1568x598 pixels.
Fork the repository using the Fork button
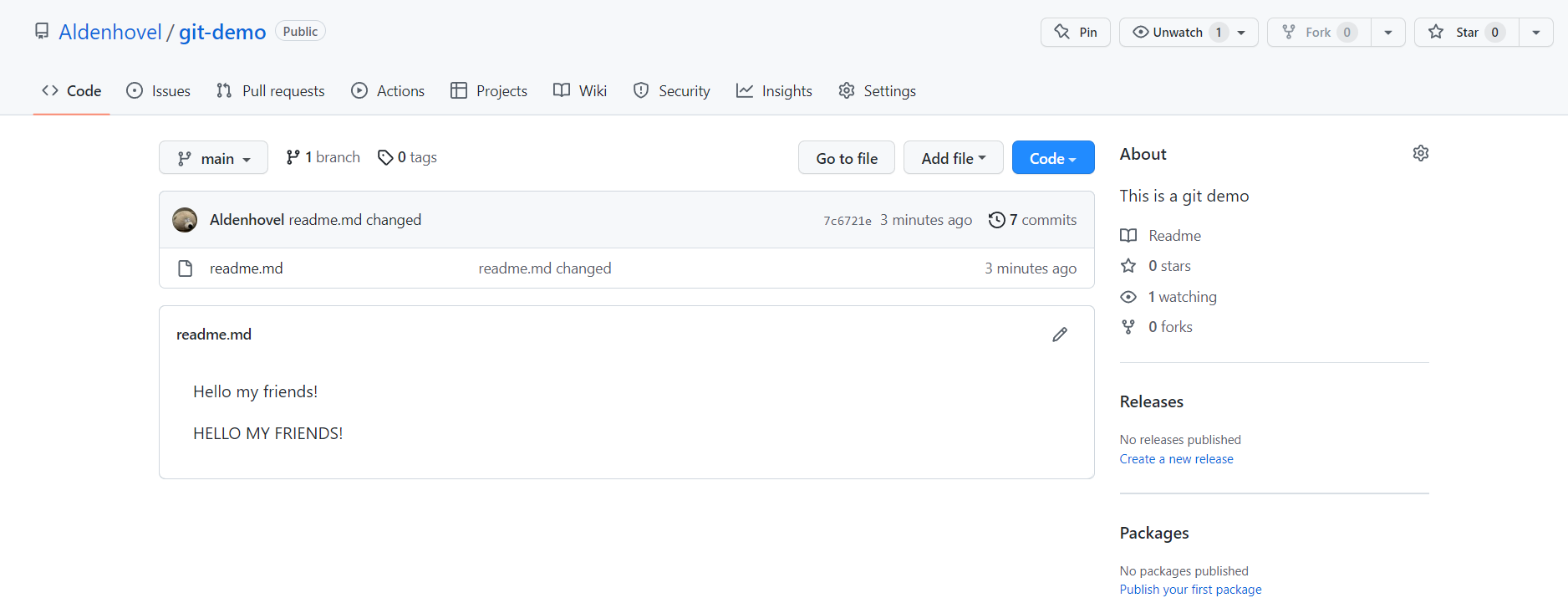[1319, 32]
